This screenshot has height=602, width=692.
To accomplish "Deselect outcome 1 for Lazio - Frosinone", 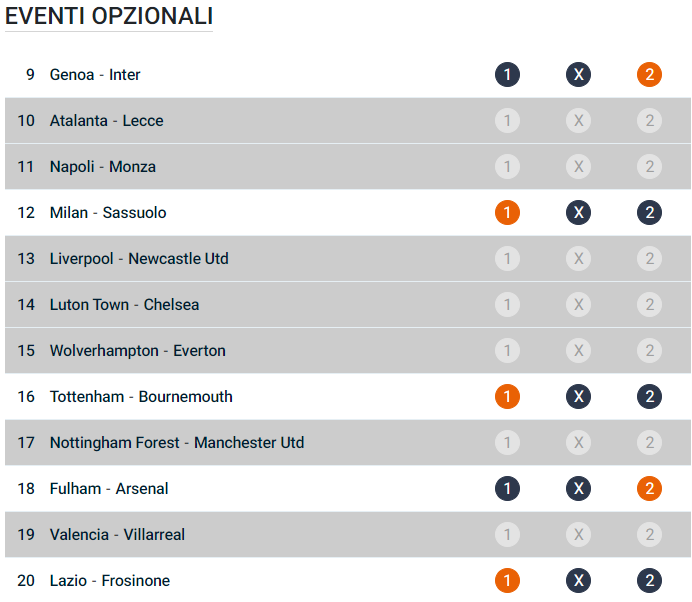I will 507,581.
